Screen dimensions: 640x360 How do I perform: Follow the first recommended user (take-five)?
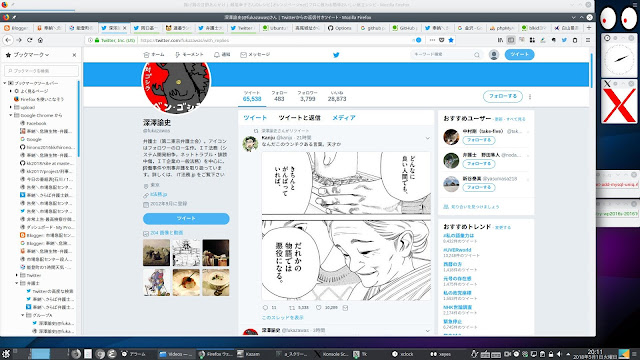[x=479, y=140]
